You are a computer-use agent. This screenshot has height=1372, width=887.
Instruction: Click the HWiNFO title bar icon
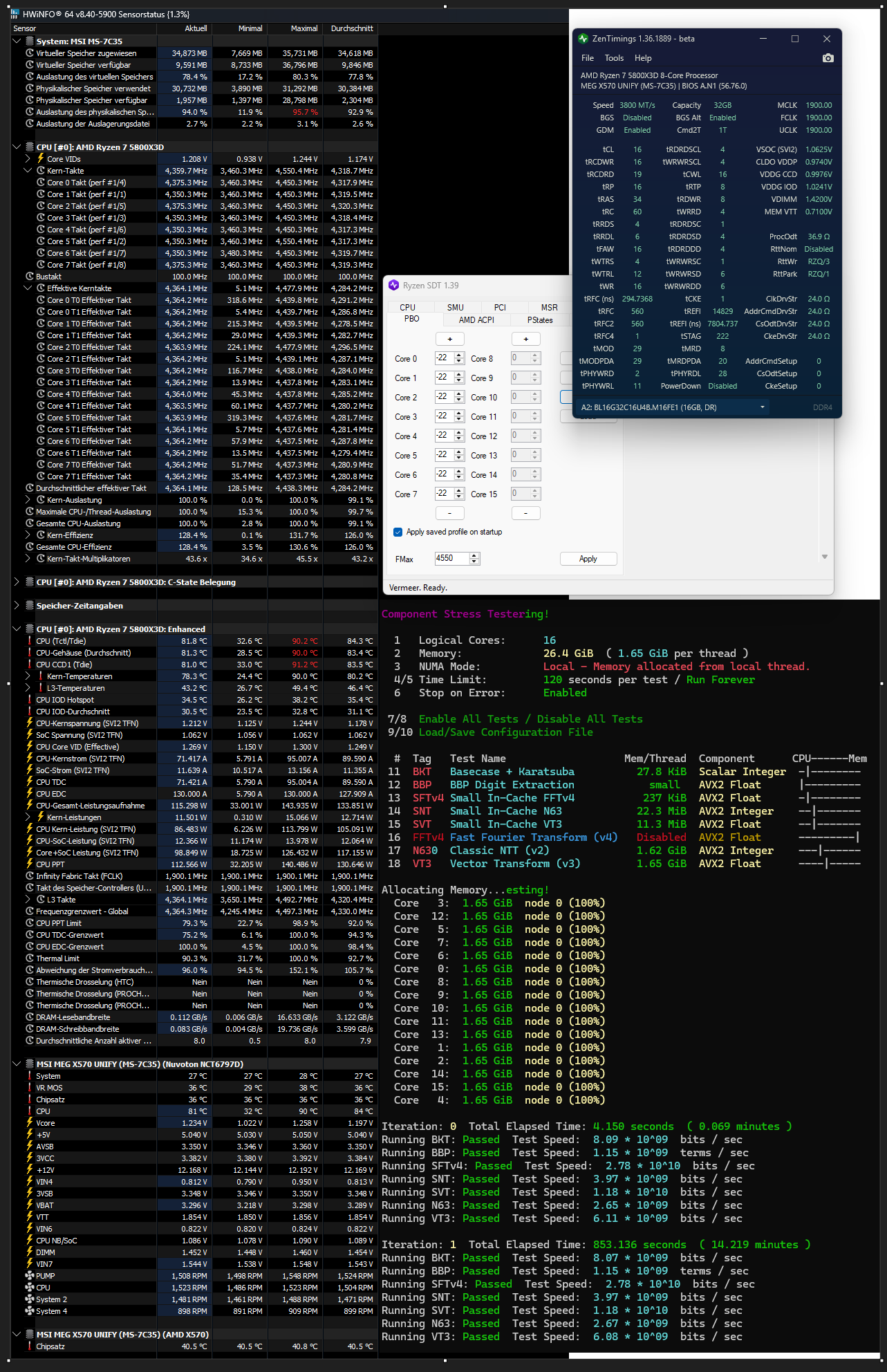(15, 14)
